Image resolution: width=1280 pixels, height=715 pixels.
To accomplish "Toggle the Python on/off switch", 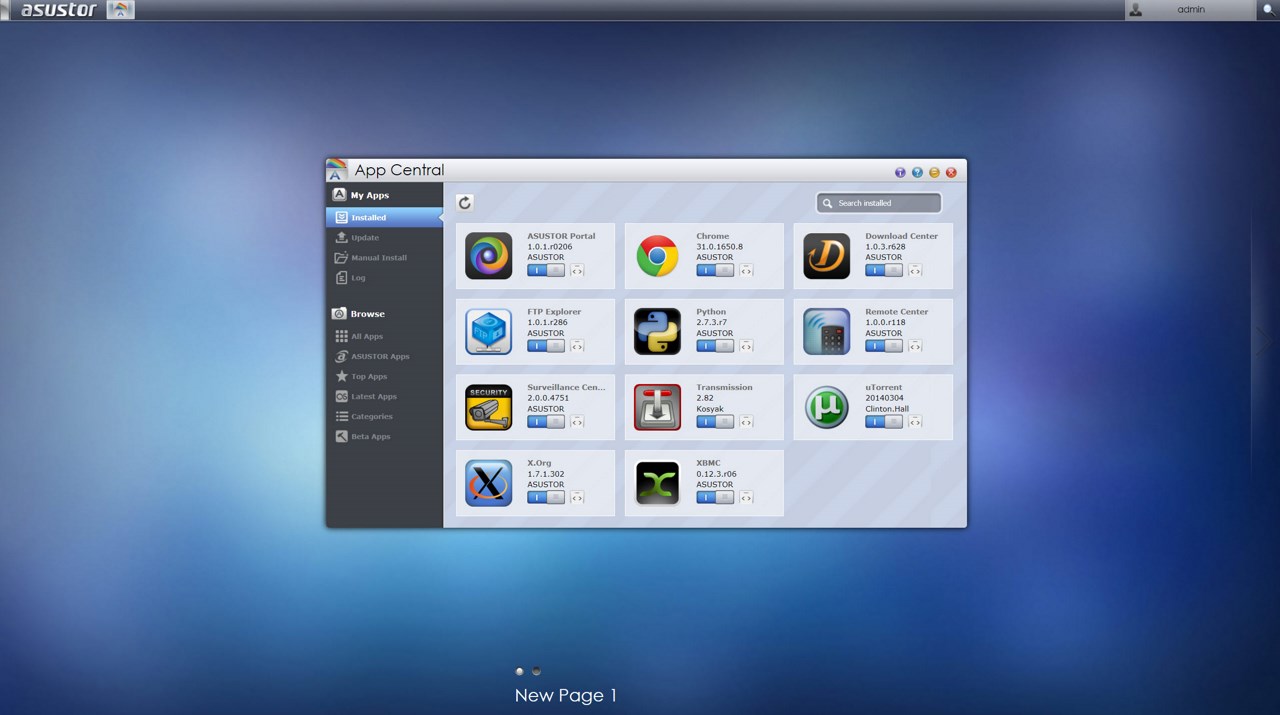I will pyautogui.click(x=715, y=346).
